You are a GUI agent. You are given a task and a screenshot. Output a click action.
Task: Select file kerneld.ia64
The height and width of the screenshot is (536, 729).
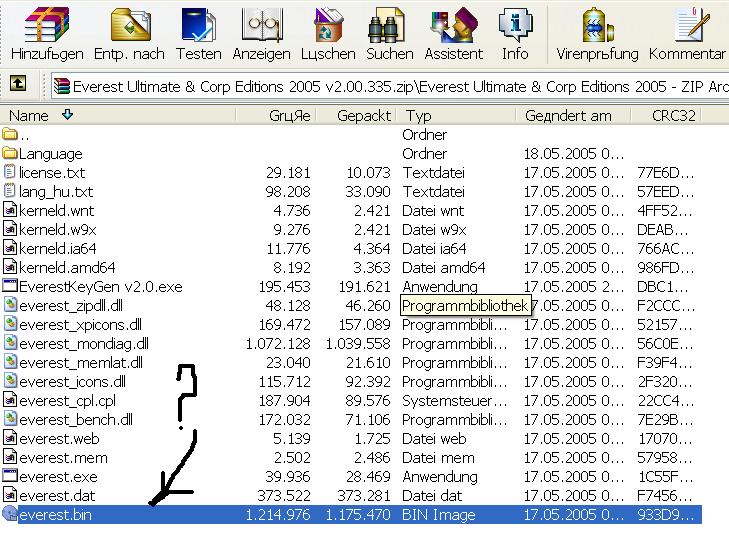point(58,249)
